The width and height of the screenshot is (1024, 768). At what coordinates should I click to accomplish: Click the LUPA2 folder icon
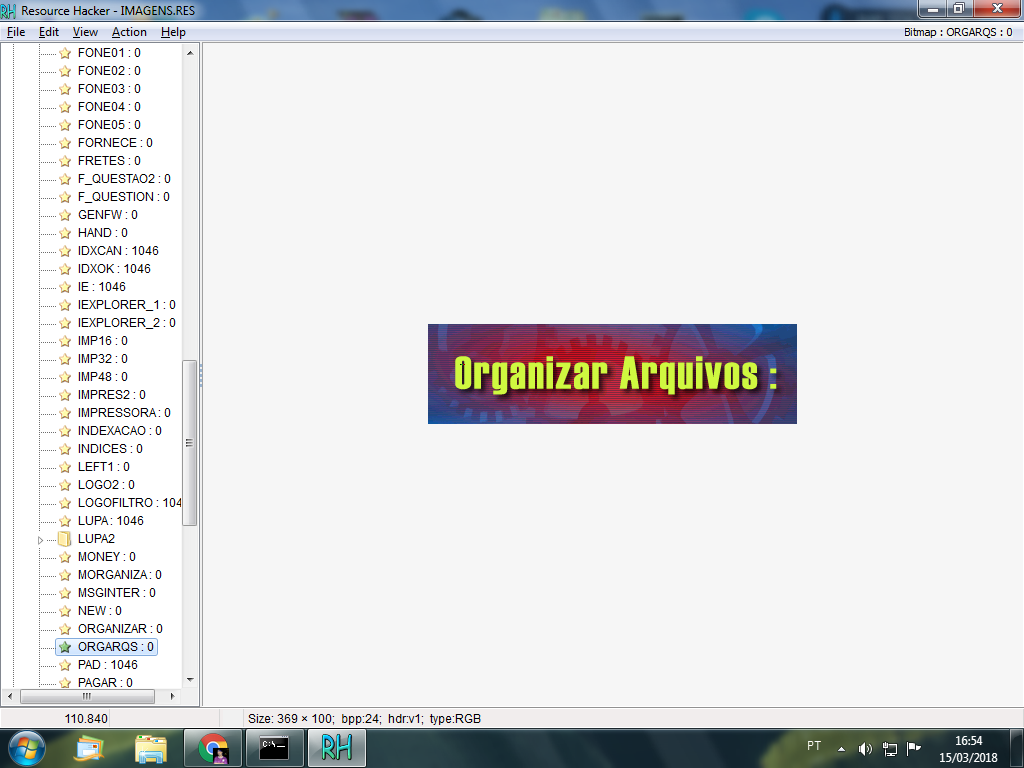65,539
